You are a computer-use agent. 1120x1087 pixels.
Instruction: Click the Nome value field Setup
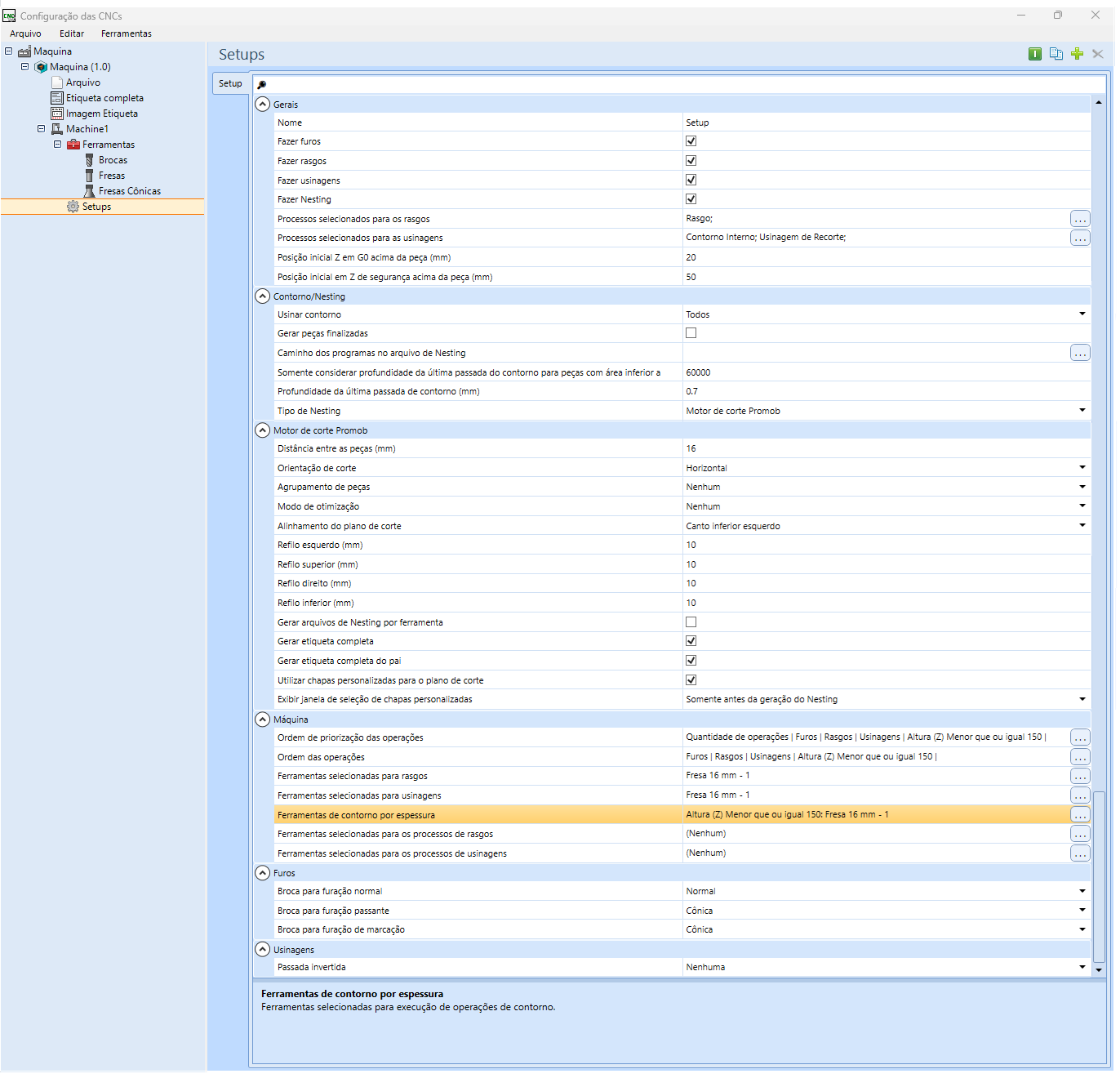point(887,123)
